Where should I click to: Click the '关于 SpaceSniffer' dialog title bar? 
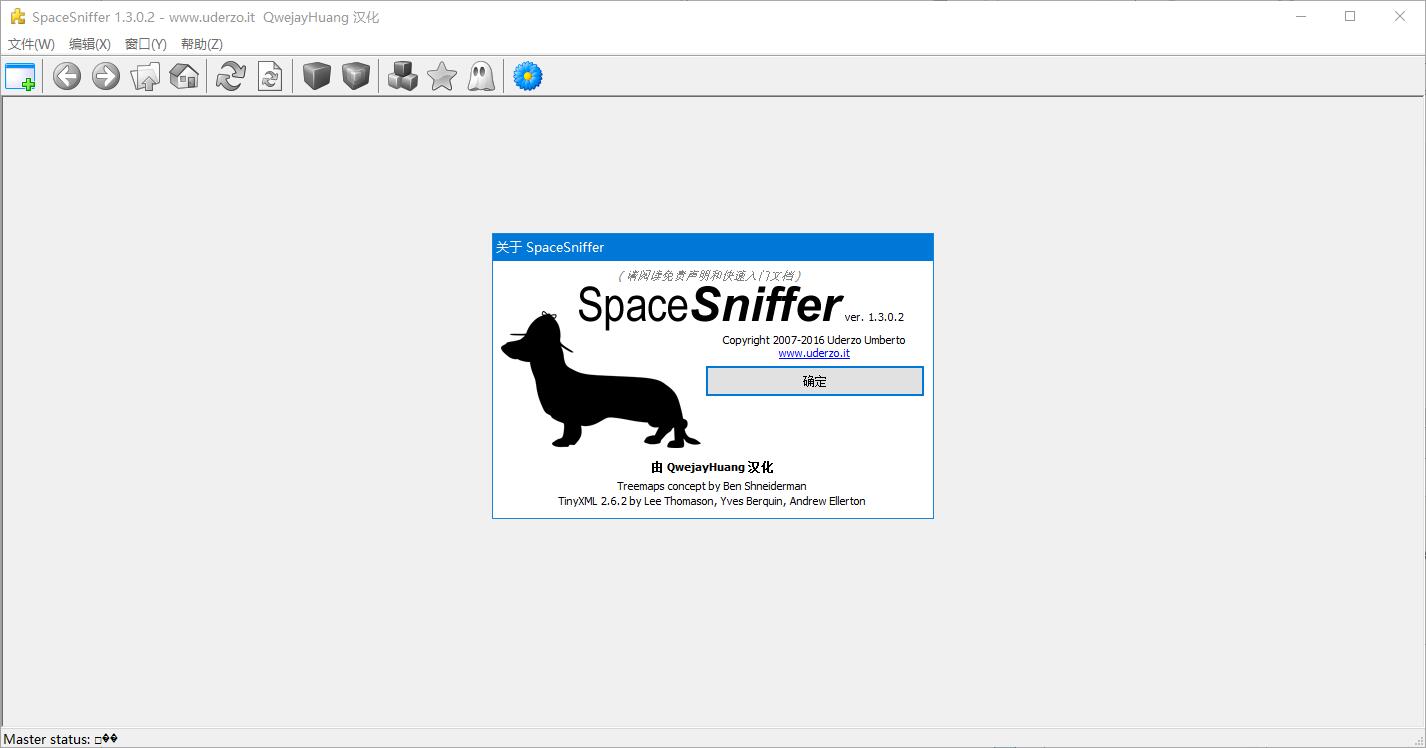(713, 247)
